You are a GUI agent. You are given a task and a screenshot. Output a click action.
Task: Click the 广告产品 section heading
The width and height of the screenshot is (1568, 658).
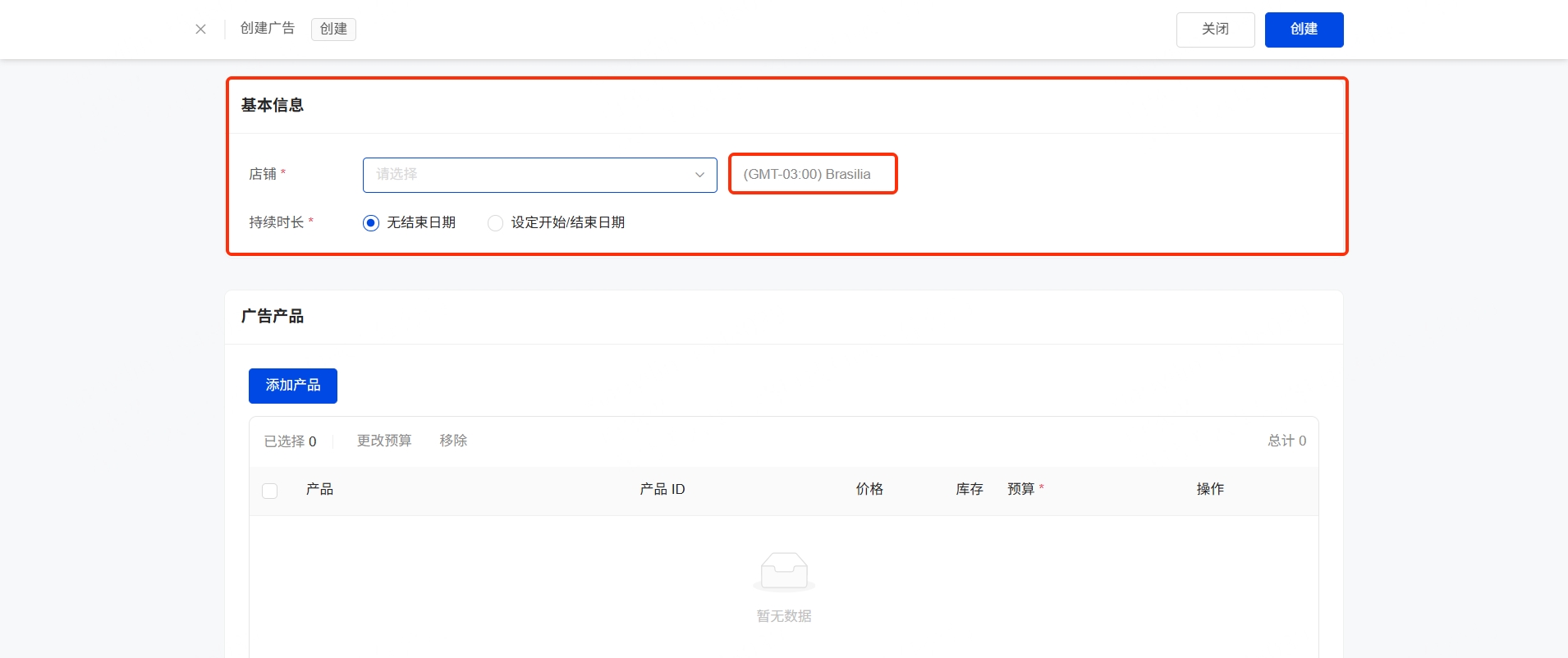tap(273, 317)
